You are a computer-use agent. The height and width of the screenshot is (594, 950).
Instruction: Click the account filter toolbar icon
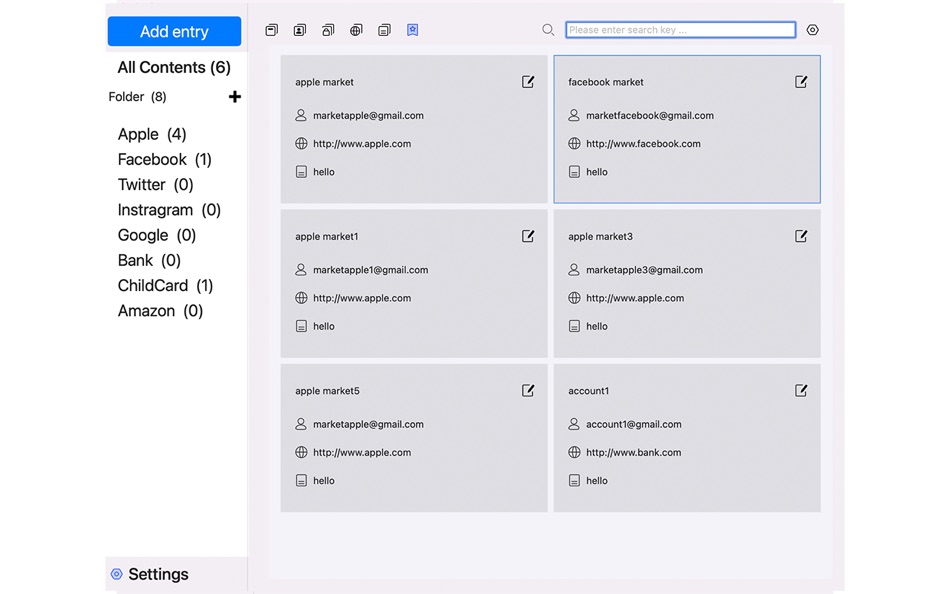tap(300, 30)
